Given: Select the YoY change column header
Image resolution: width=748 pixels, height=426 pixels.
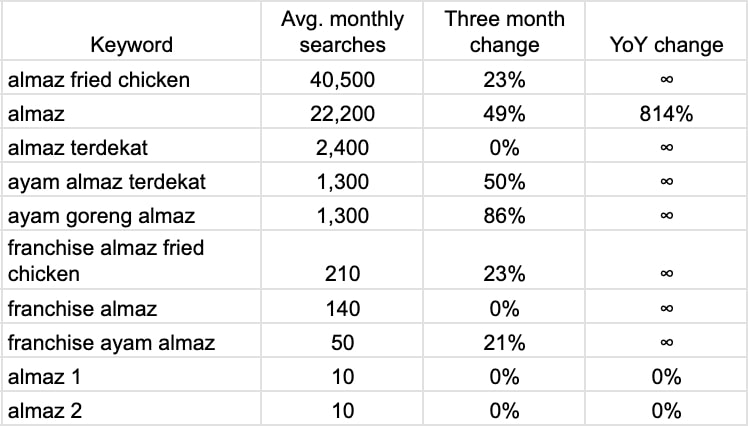Looking at the screenshot, I should click(x=667, y=44).
